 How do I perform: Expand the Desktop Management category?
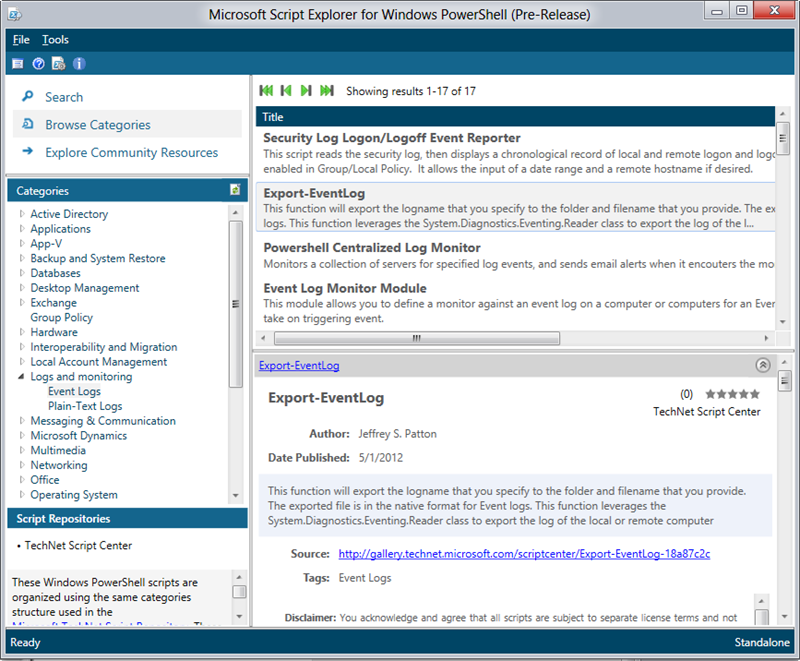pyautogui.click(x=22, y=288)
